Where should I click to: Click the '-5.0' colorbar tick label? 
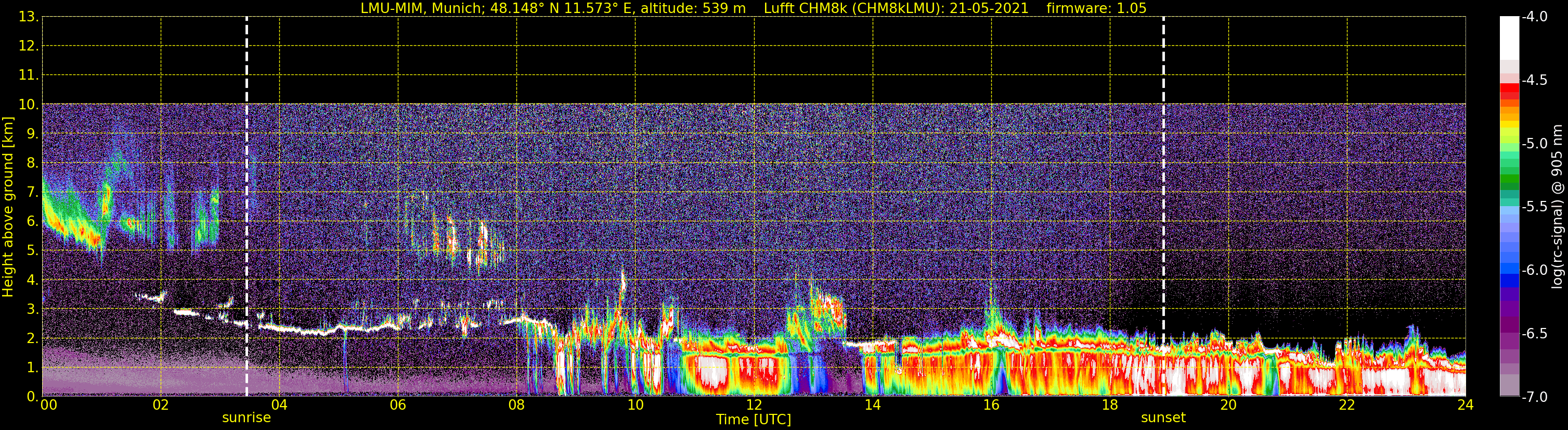click(x=1535, y=143)
